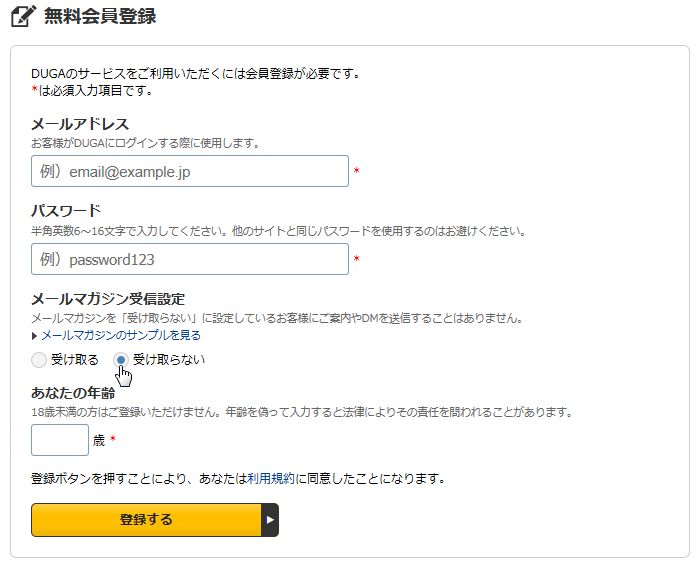This screenshot has width=699, height=565.
Task: Click the red asterisk next to email field
Action: click(357, 171)
